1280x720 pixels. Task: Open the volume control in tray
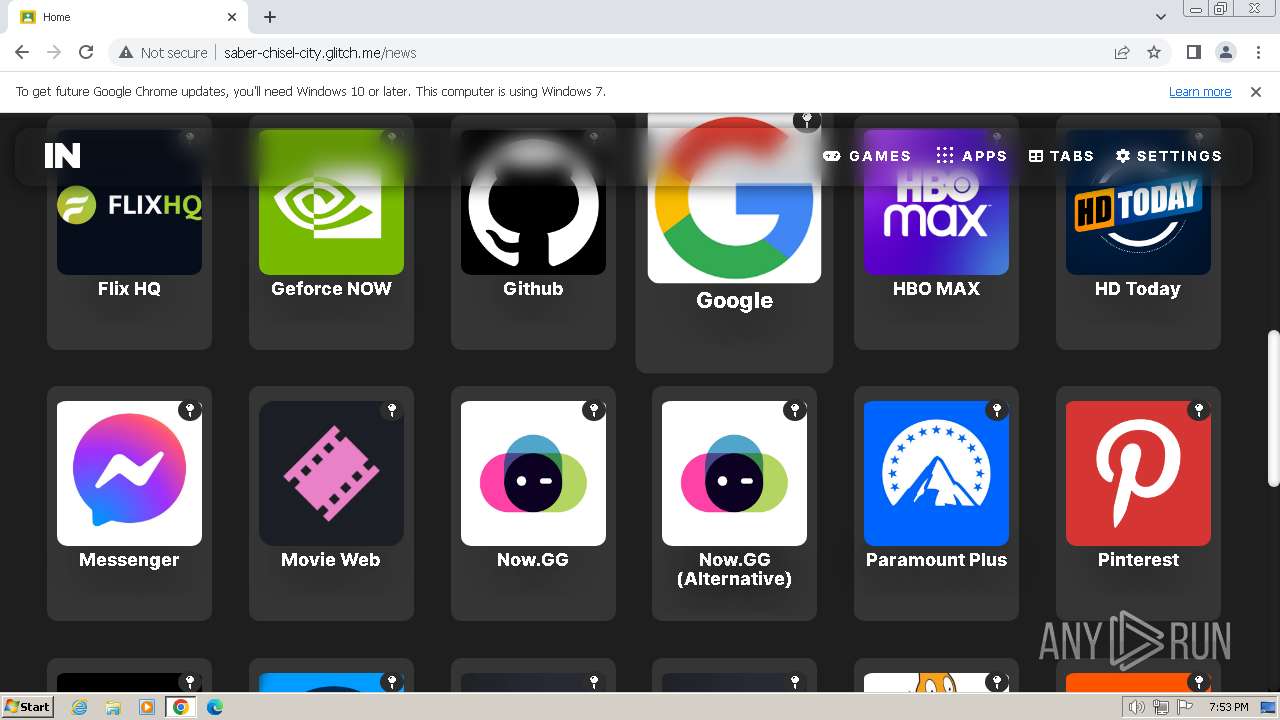pyautogui.click(x=1136, y=707)
